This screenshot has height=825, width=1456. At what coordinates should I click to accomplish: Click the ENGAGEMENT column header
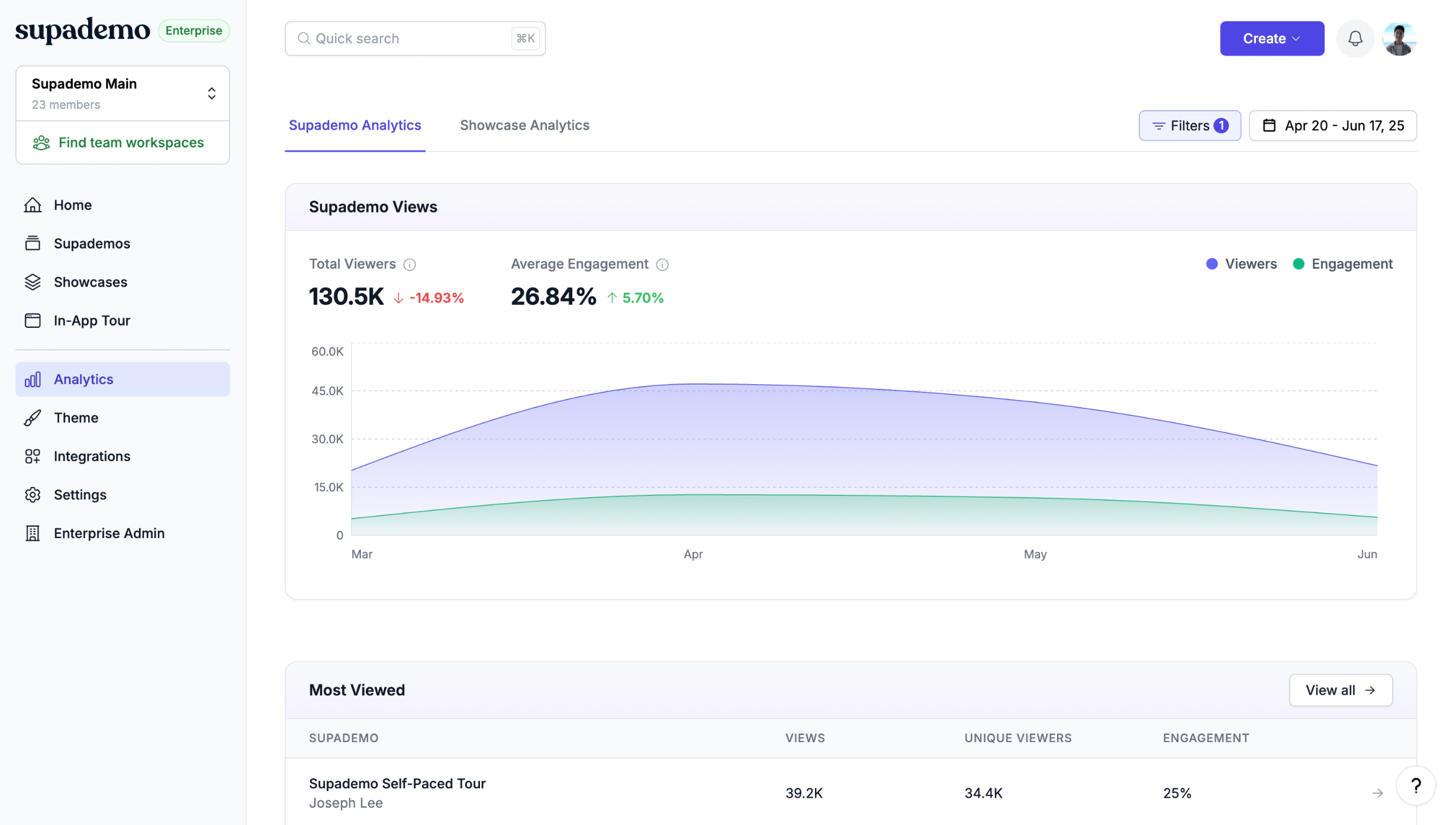click(1206, 738)
